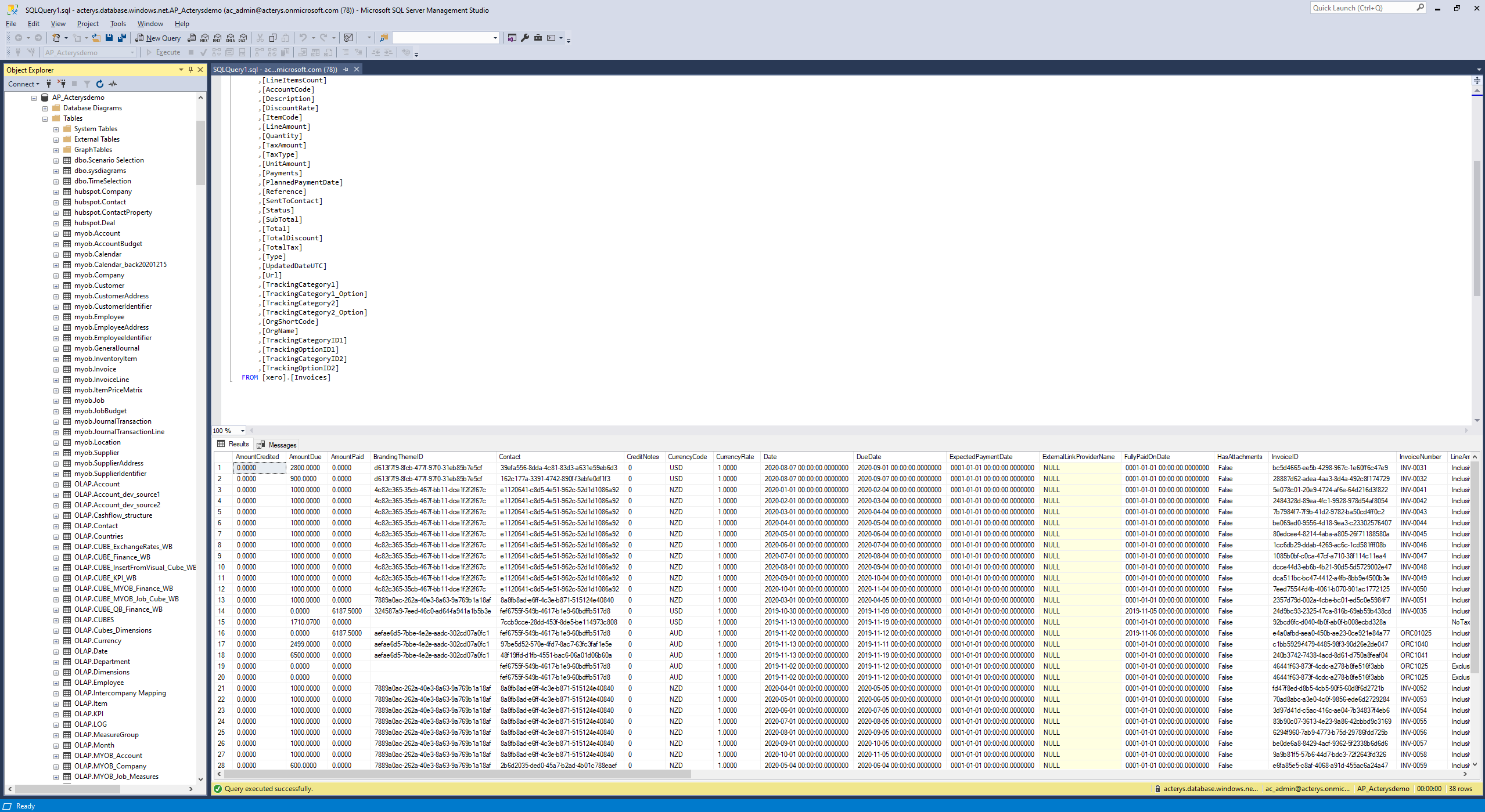Screen dimensions: 1485x812
Task: Click the purple Solution Explorer window icon
Action: [x=512, y=38]
